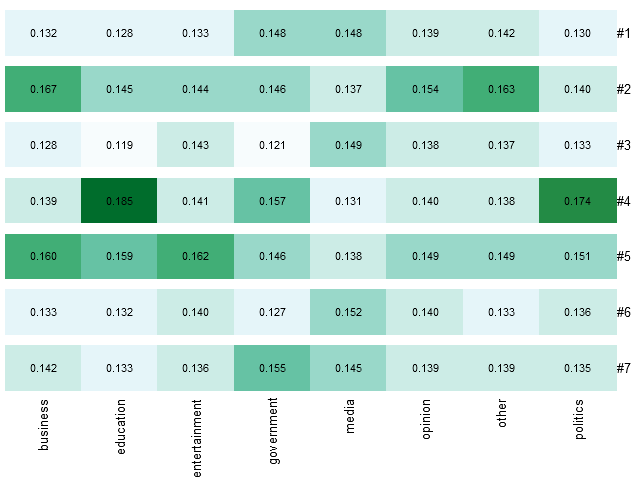The height and width of the screenshot is (480, 640).
Task: Click the "business" x-axis label
Action: (44, 424)
